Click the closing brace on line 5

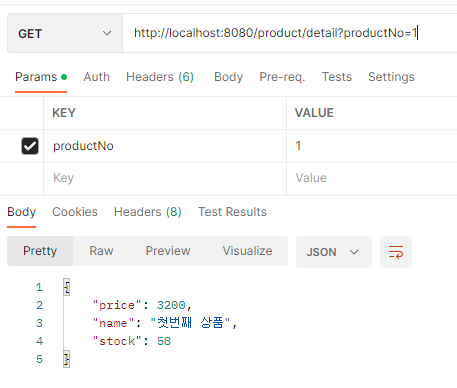pos(67,359)
